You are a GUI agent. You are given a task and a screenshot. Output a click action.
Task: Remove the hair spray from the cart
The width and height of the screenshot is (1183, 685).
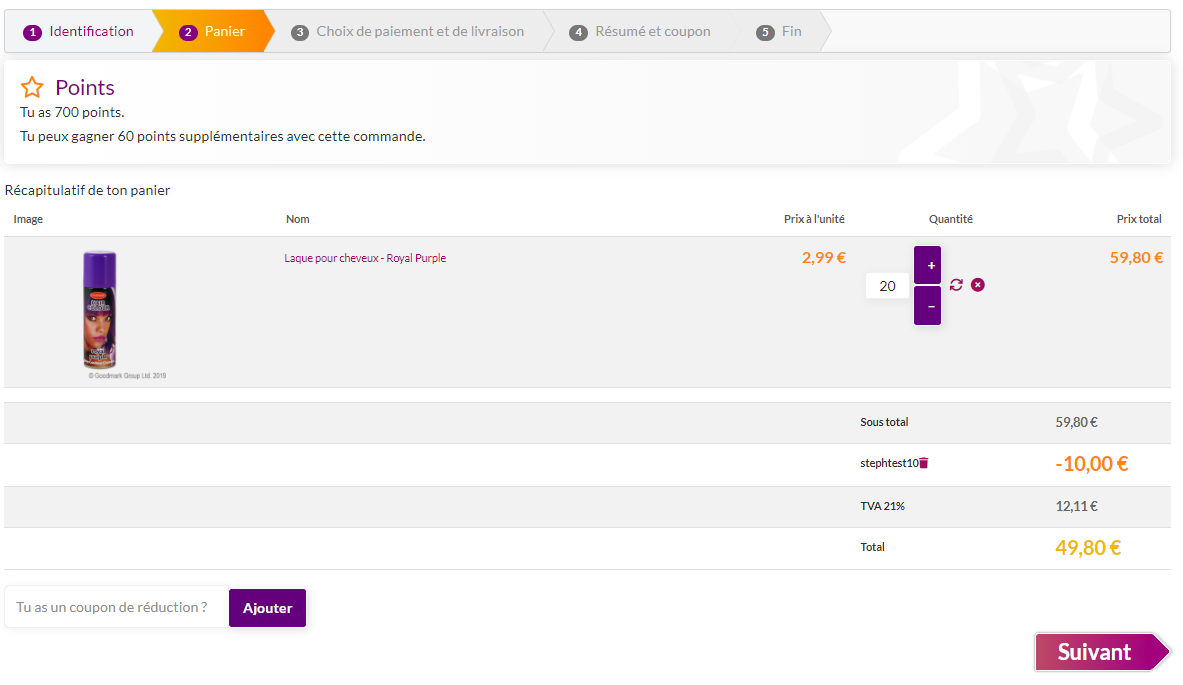[x=978, y=285]
